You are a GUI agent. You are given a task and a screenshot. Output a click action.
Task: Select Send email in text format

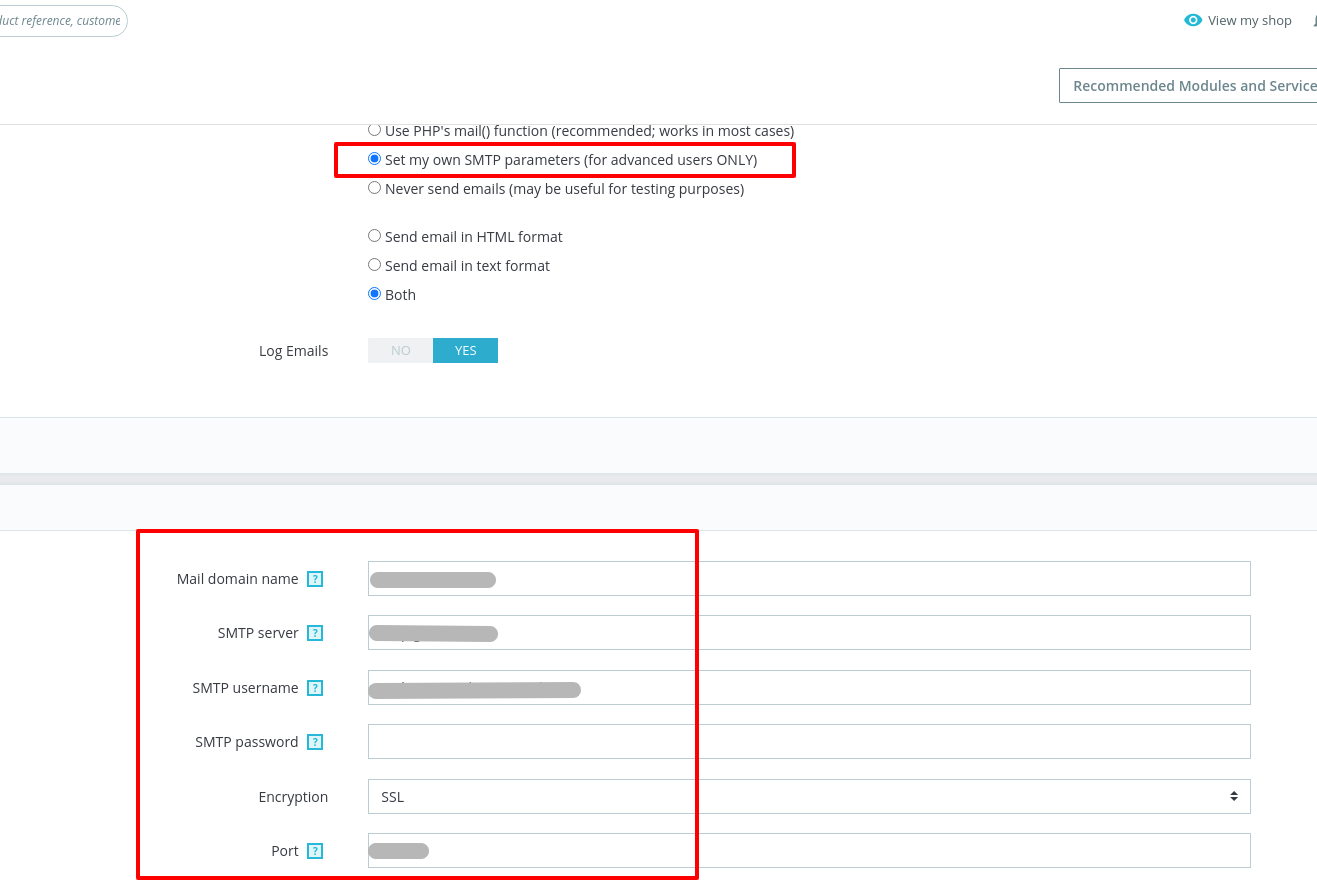point(375,265)
